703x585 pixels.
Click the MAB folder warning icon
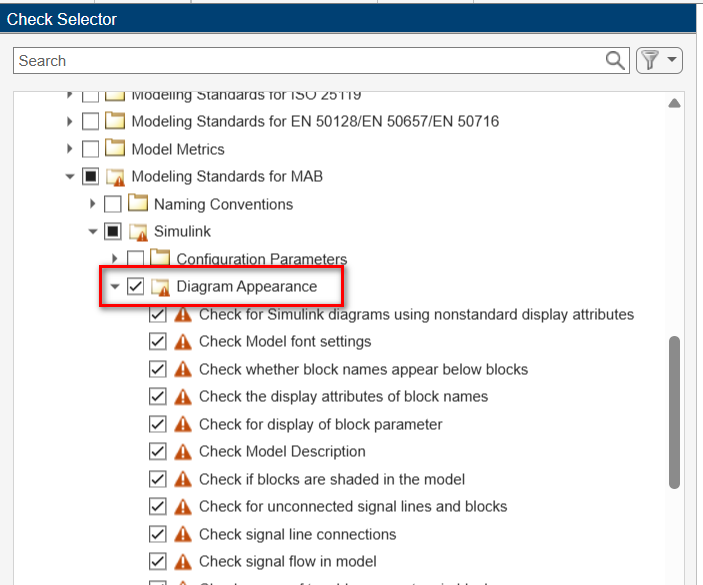[x=115, y=177]
